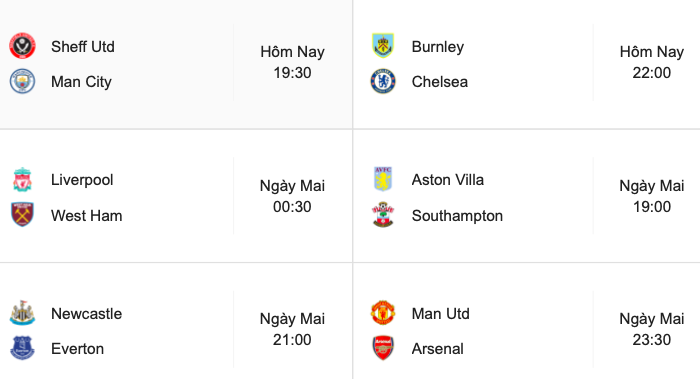Open the Sheff Utd match at Hôm Nay 19:30
This screenshot has width=700, height=379.
176,64
